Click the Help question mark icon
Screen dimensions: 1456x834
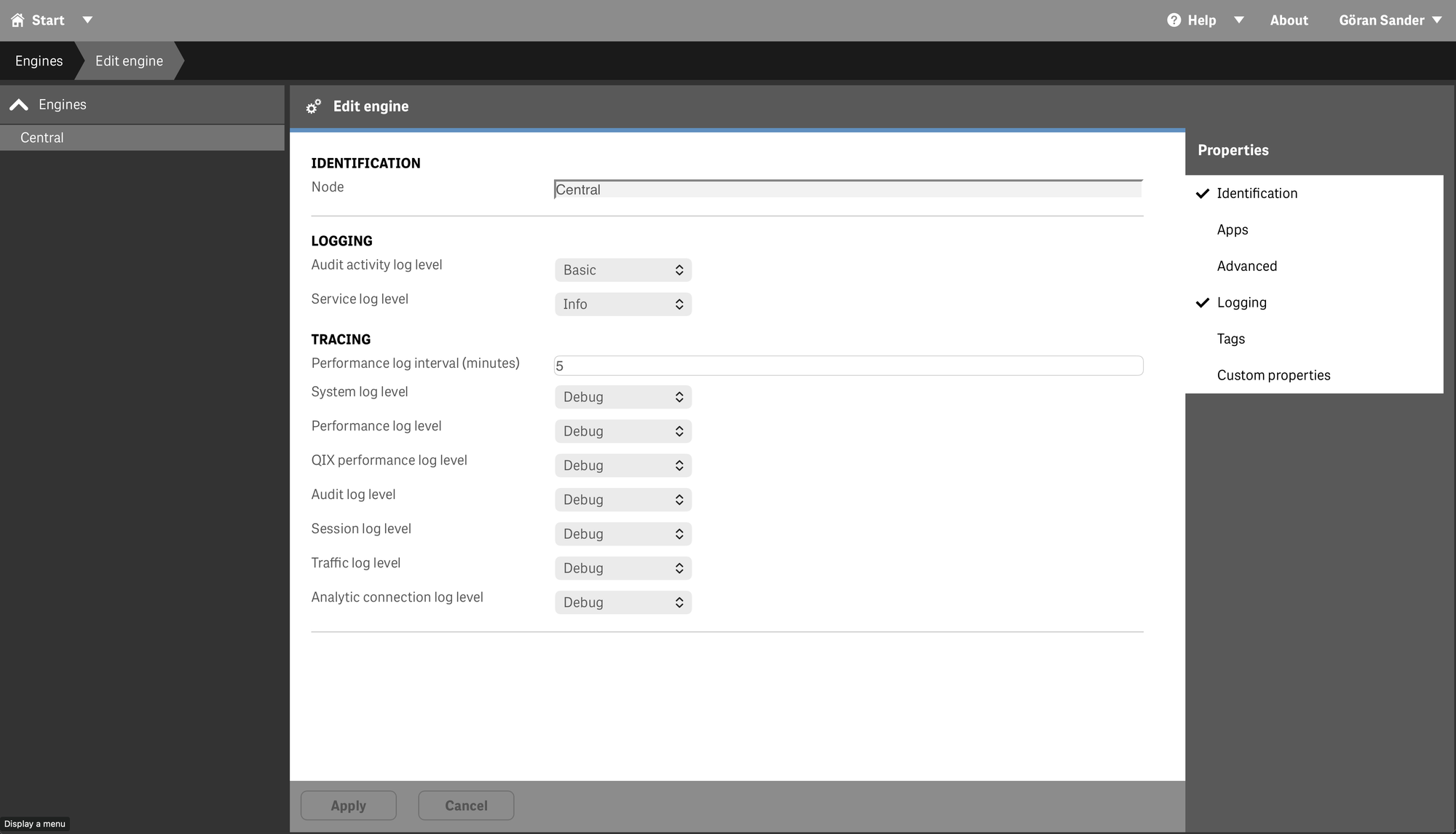pos(1174,20)
